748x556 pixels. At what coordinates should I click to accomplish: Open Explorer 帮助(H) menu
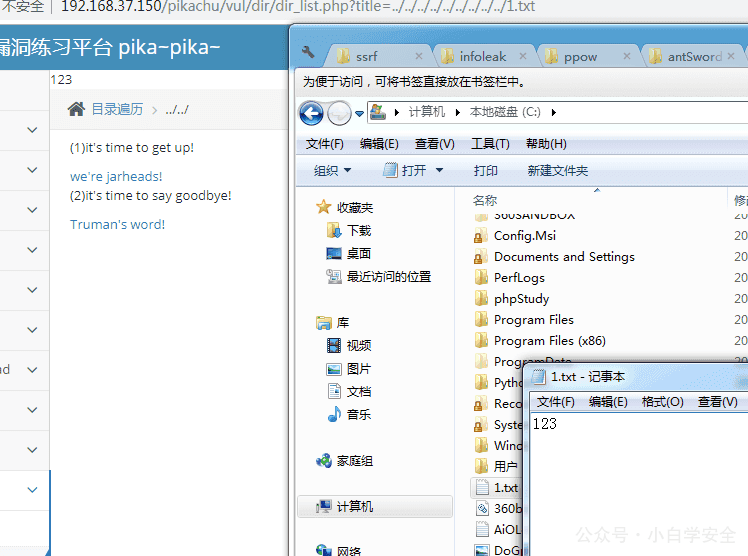click(x=546, y=144)
